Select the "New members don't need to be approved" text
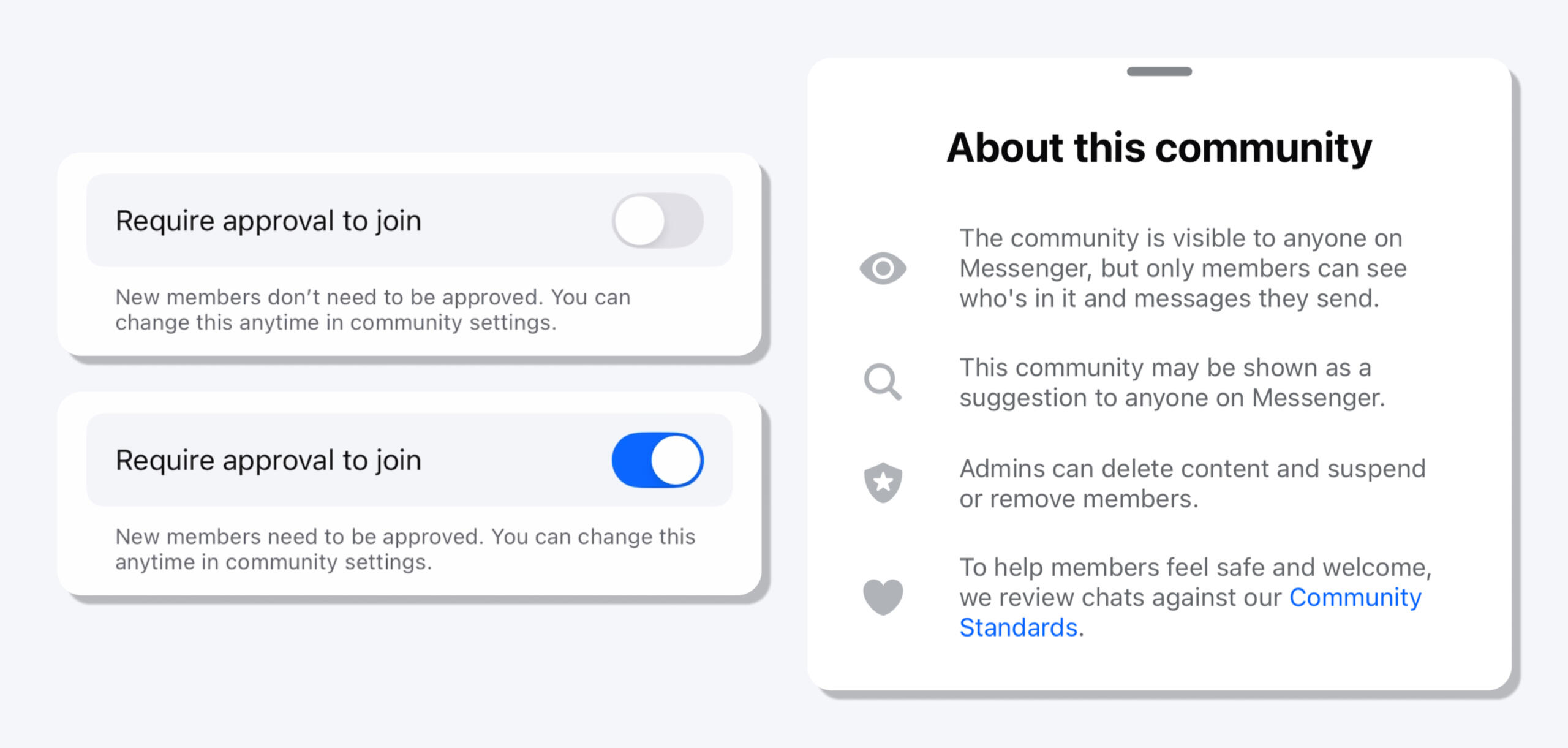 (372, 309)
